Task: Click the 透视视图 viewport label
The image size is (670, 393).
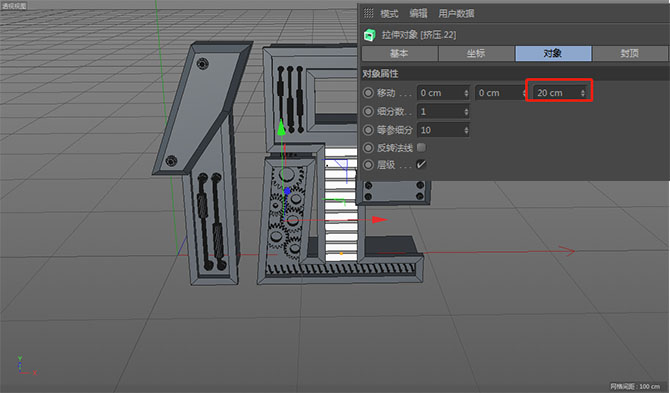Action: click(14, 6)
